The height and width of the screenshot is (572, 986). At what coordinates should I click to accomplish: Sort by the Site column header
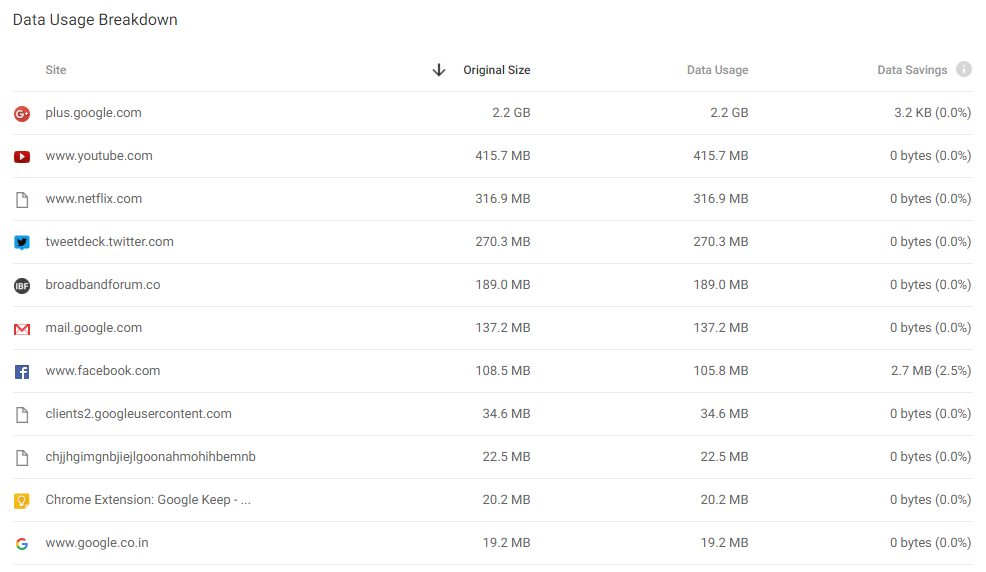[56, 70]
